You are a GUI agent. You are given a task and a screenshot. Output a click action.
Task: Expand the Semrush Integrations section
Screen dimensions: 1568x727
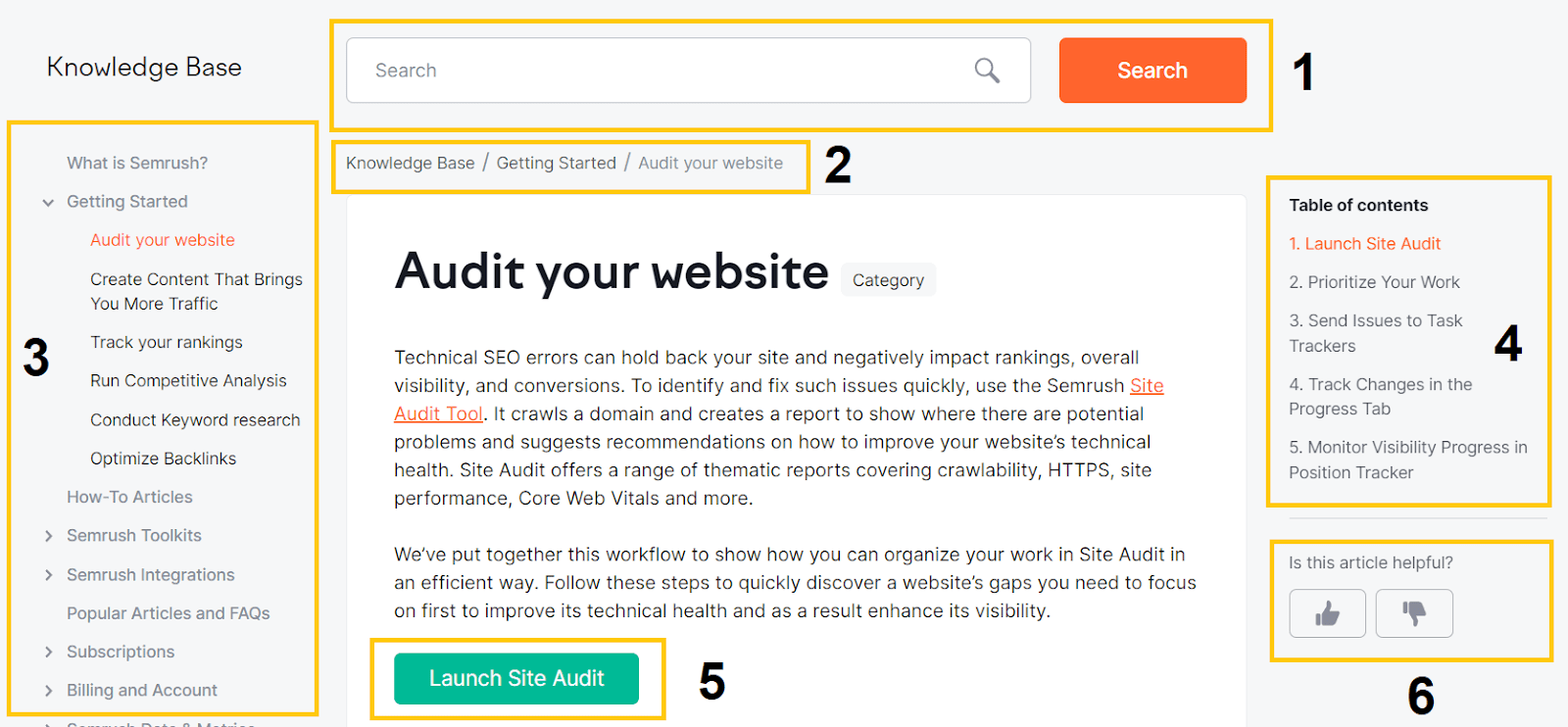click(48, 575)
